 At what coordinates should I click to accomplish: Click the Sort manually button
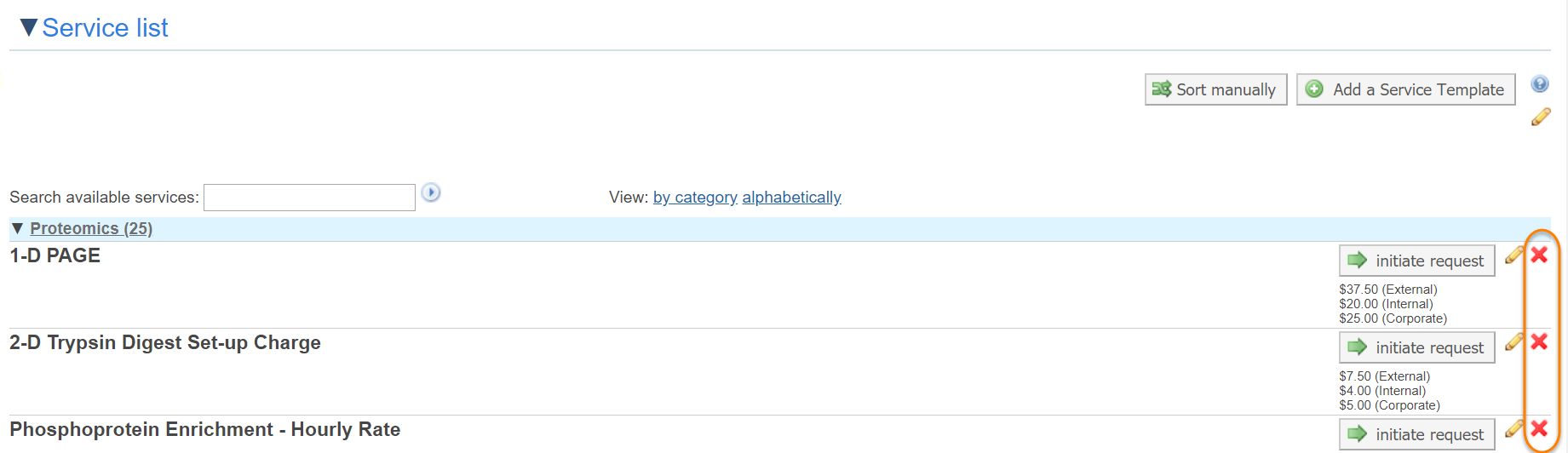click(1215, 89)
